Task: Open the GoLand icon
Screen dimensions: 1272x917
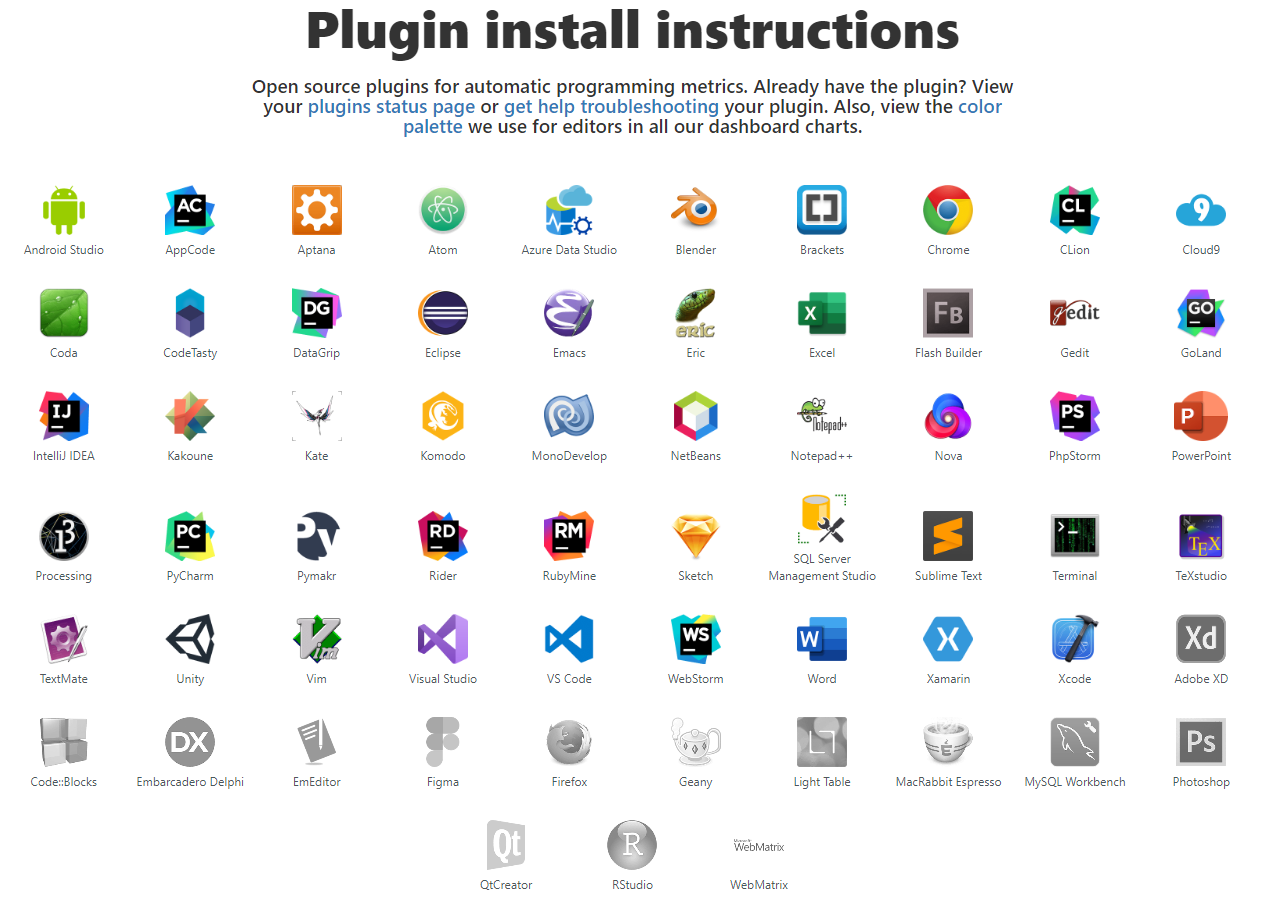Action: coord(1201,313)
